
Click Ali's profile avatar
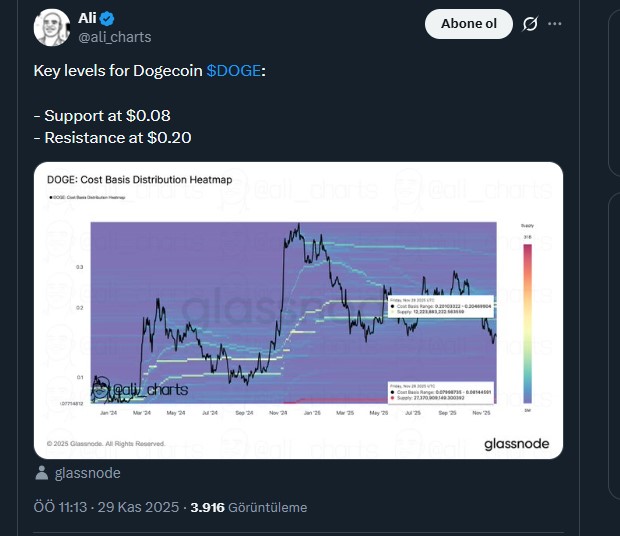51,27
